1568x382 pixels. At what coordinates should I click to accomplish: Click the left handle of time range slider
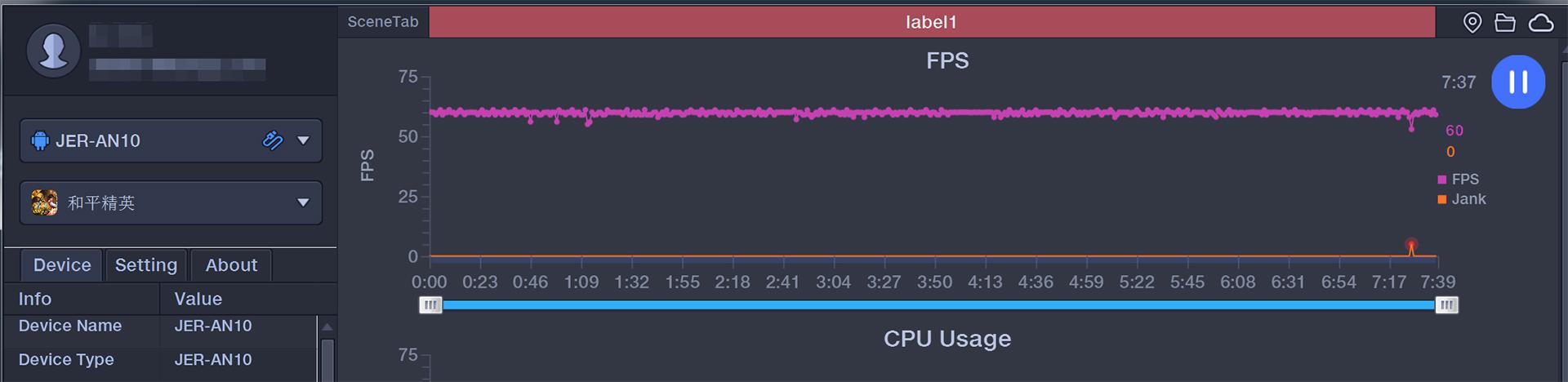click(430, 305)
